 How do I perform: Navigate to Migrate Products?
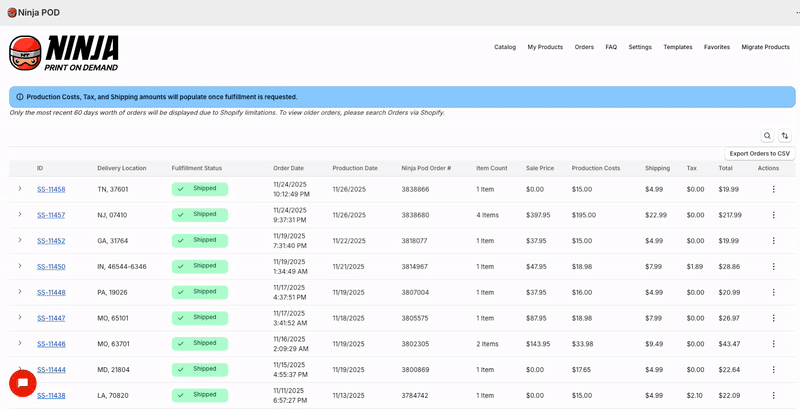[765, 47]
